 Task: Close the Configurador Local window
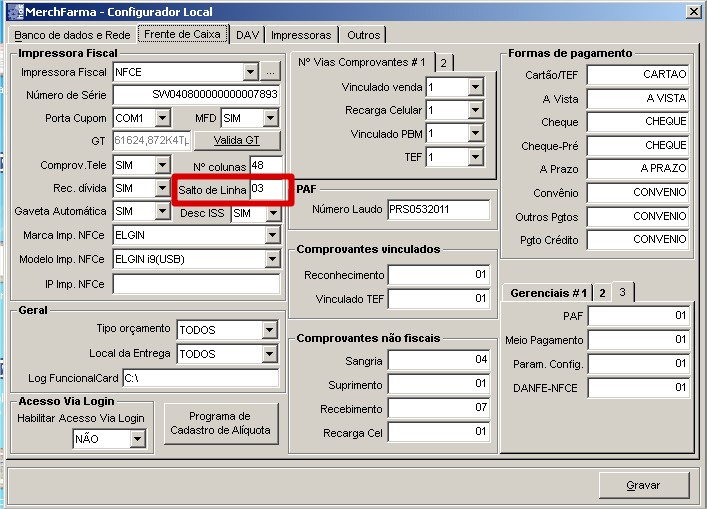tap(693, 10)
